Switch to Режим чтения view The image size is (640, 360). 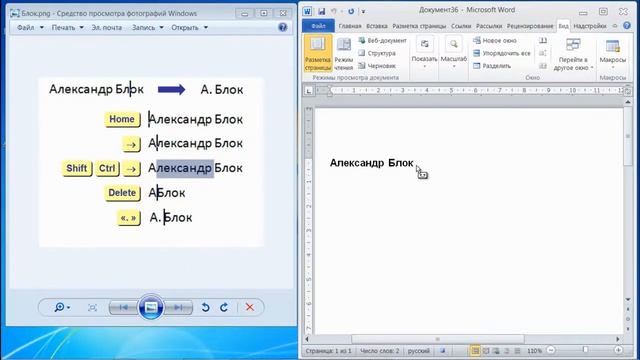pyautogui.click(x=344, y=53)
